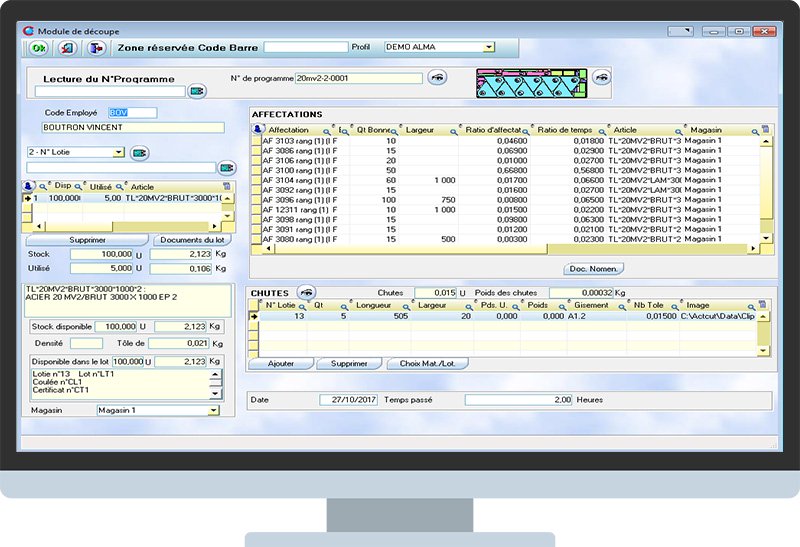Click the user icon in the AFFECTATIONS table corner

pyautogui.click(x=256, y=130)
